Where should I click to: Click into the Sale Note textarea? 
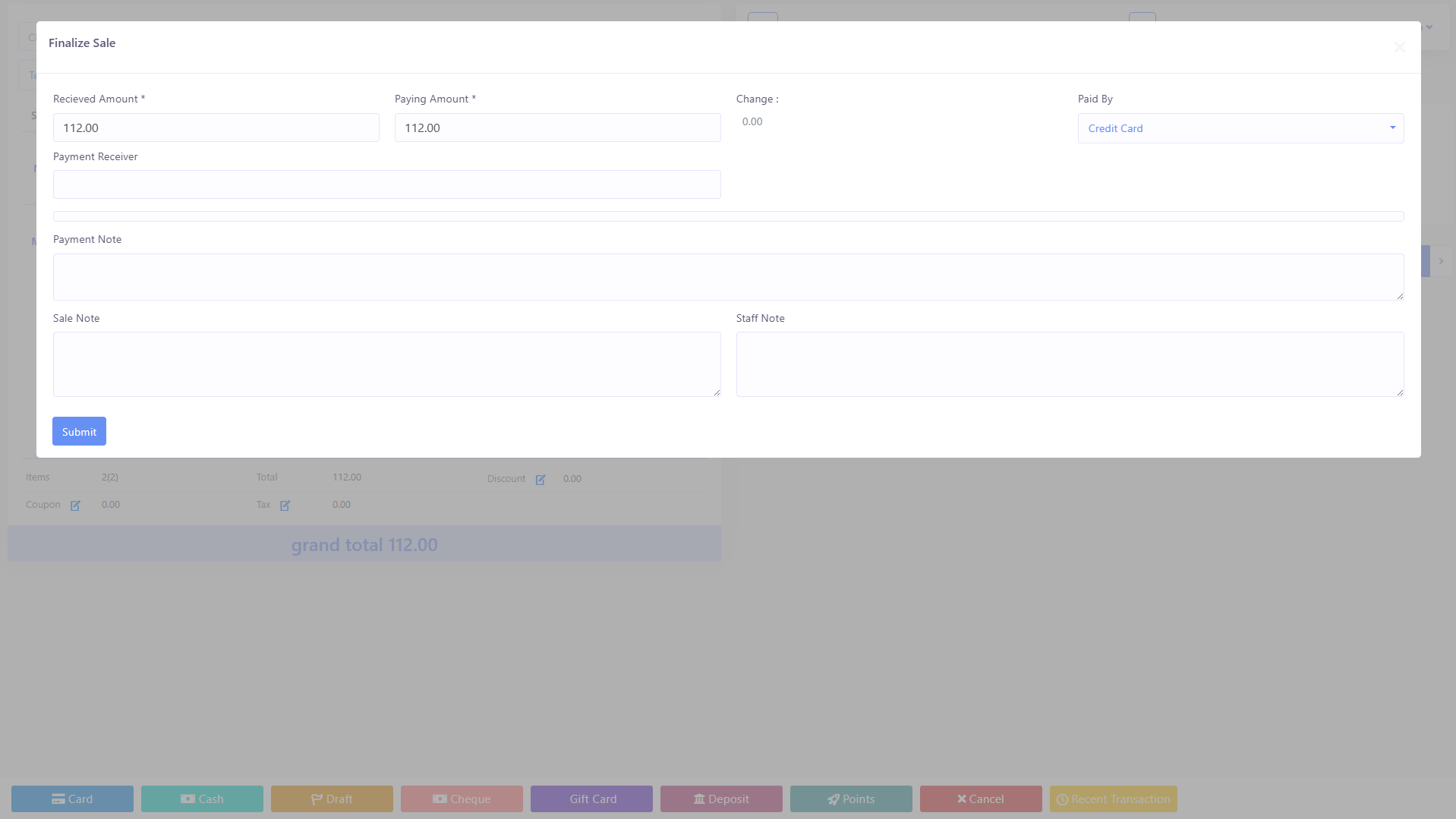pyautogui.click(x=386, y=364)
